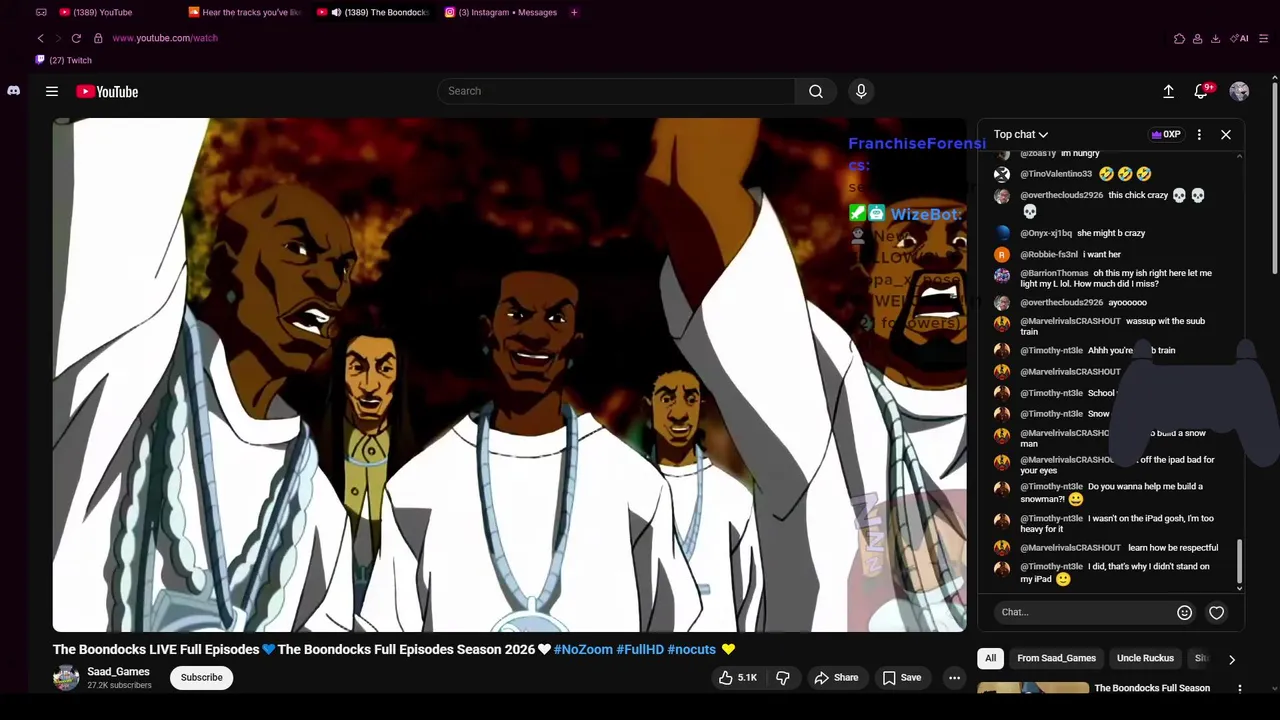View site info lock icon
Screen dimensions: 1280x720
click(x=98, y=38)
